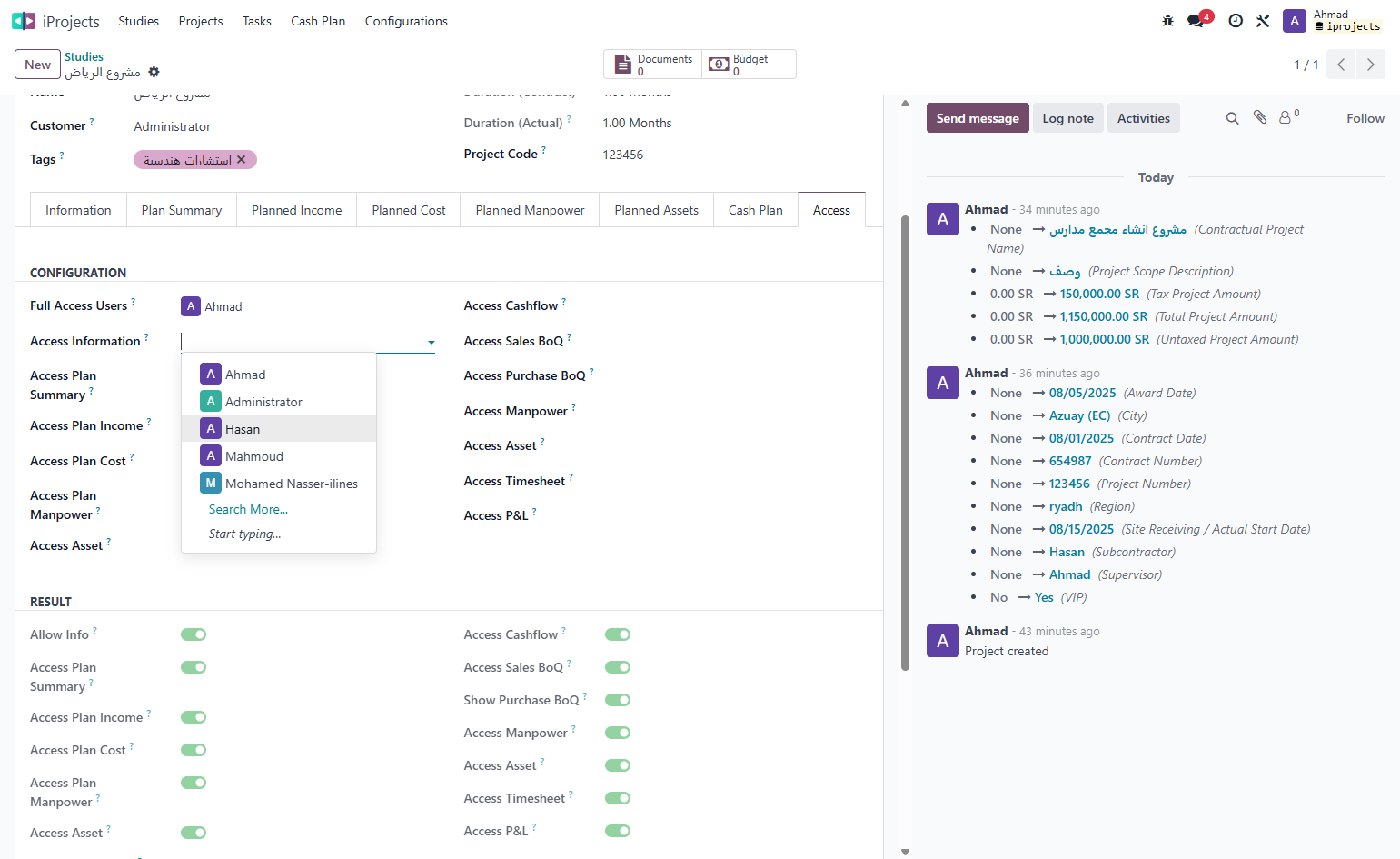Toggle Access Cashflow result switch

[618, 634]
